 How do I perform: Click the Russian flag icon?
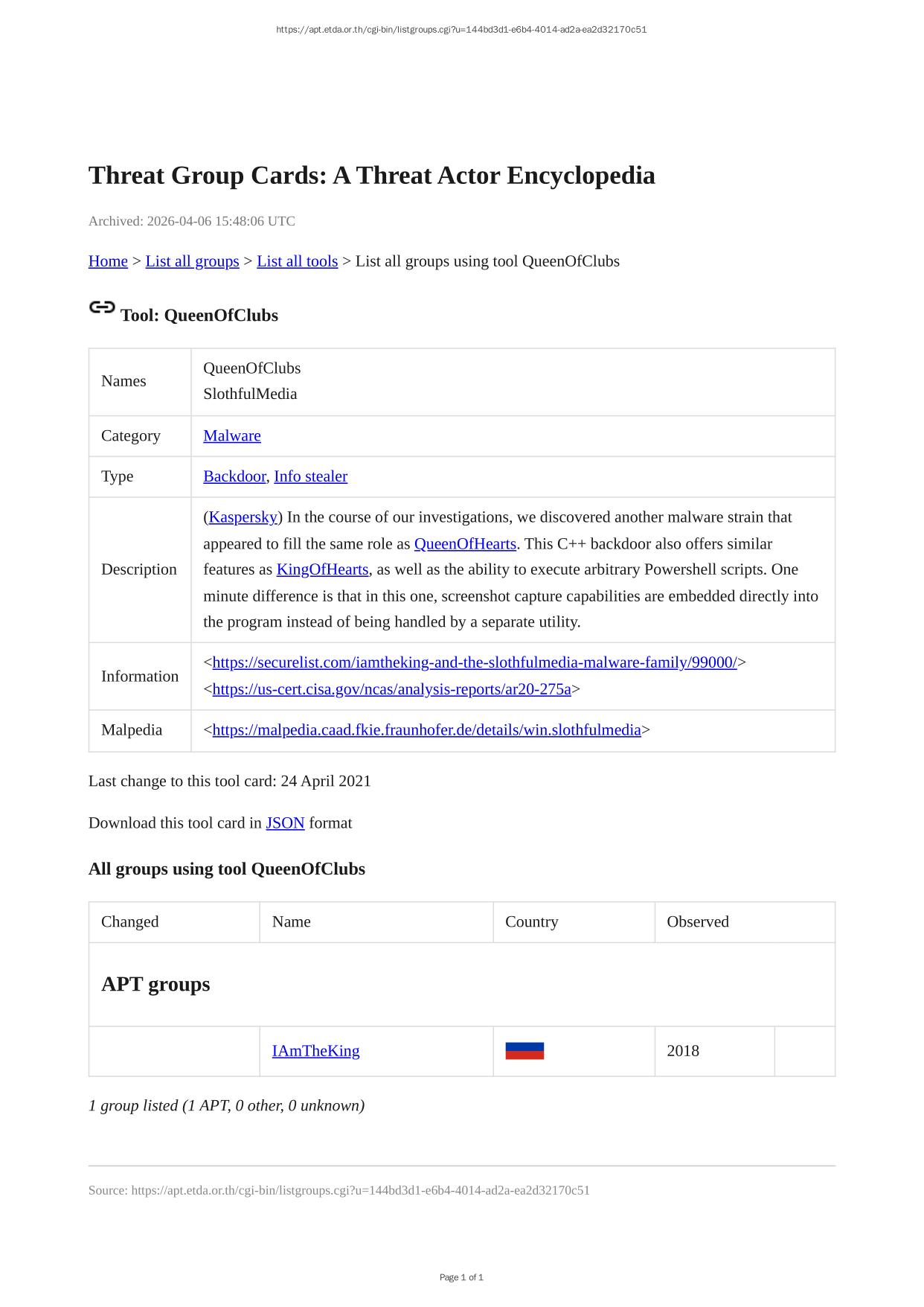click(x=524, y=1051)
